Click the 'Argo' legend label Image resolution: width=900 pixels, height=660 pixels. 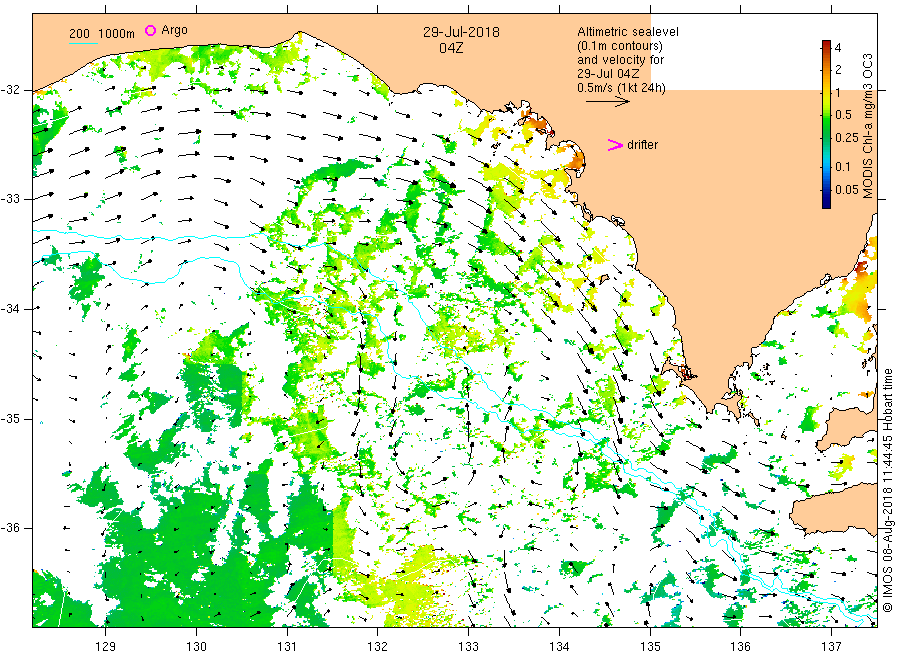pyautogui.click(x=174, y=30)
